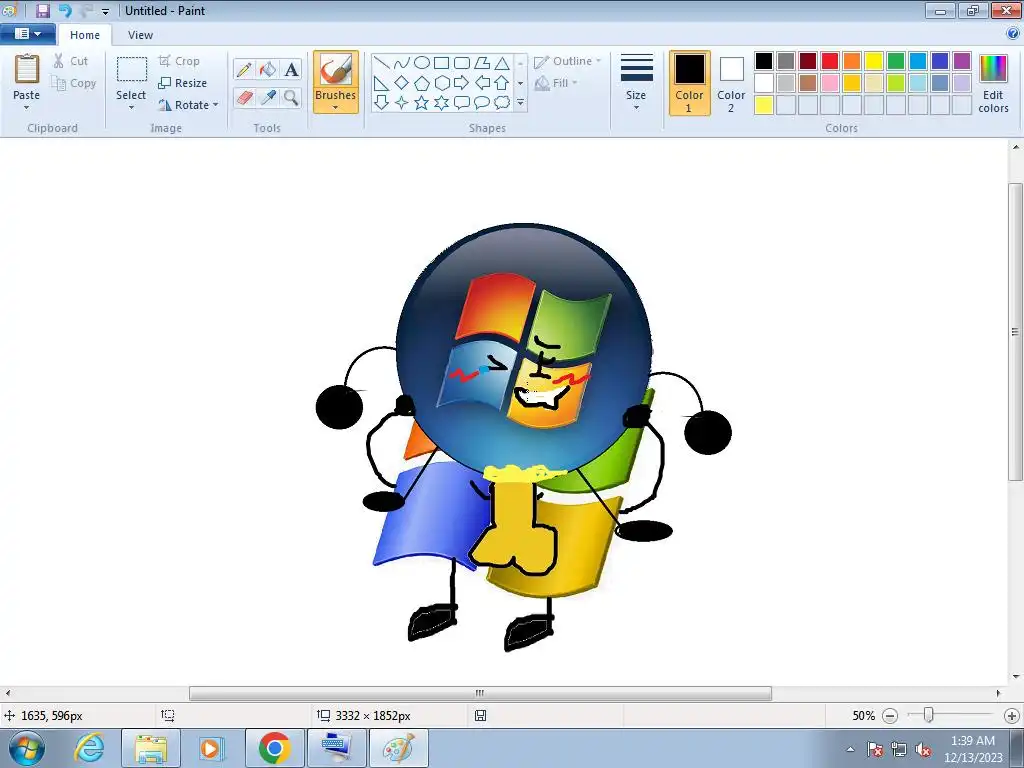Choose the Left arrow shape

pyautogui.click(x=482, y=83)
